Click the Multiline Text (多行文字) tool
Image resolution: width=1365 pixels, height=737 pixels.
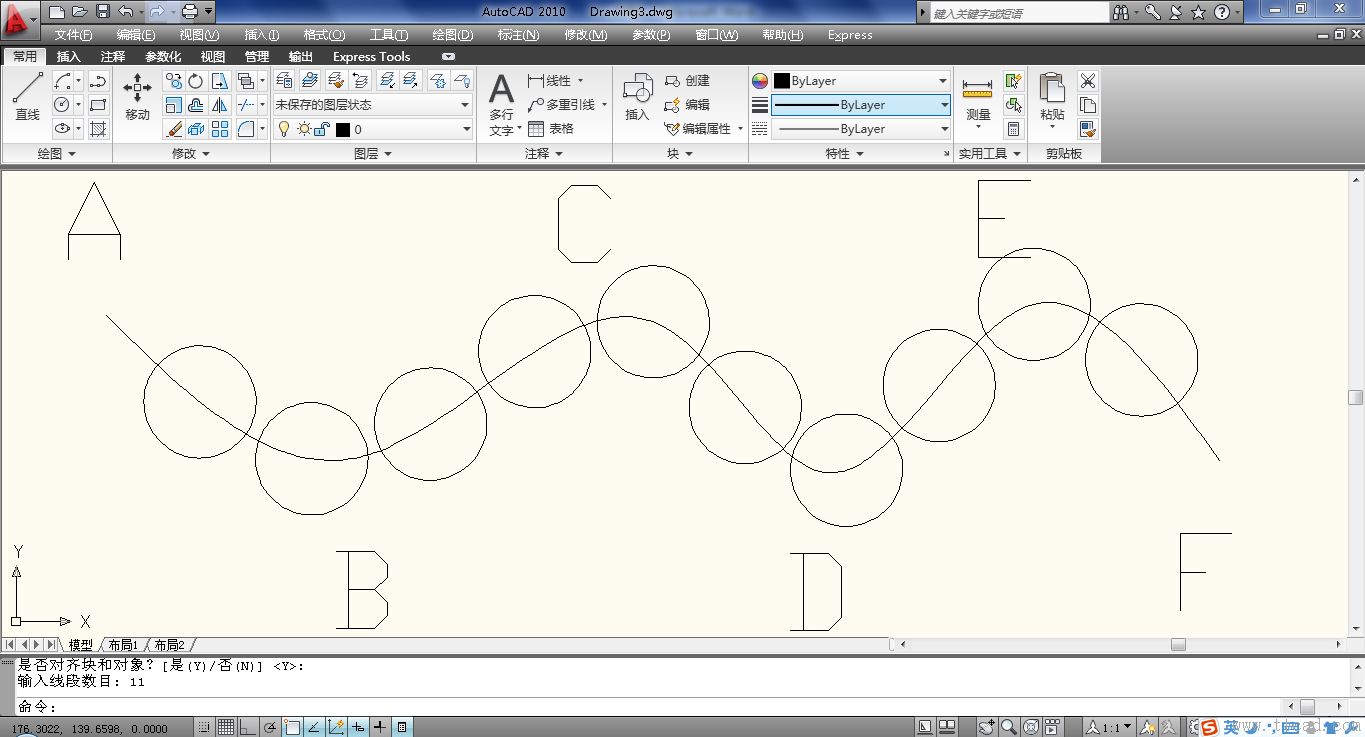(502, 105)
